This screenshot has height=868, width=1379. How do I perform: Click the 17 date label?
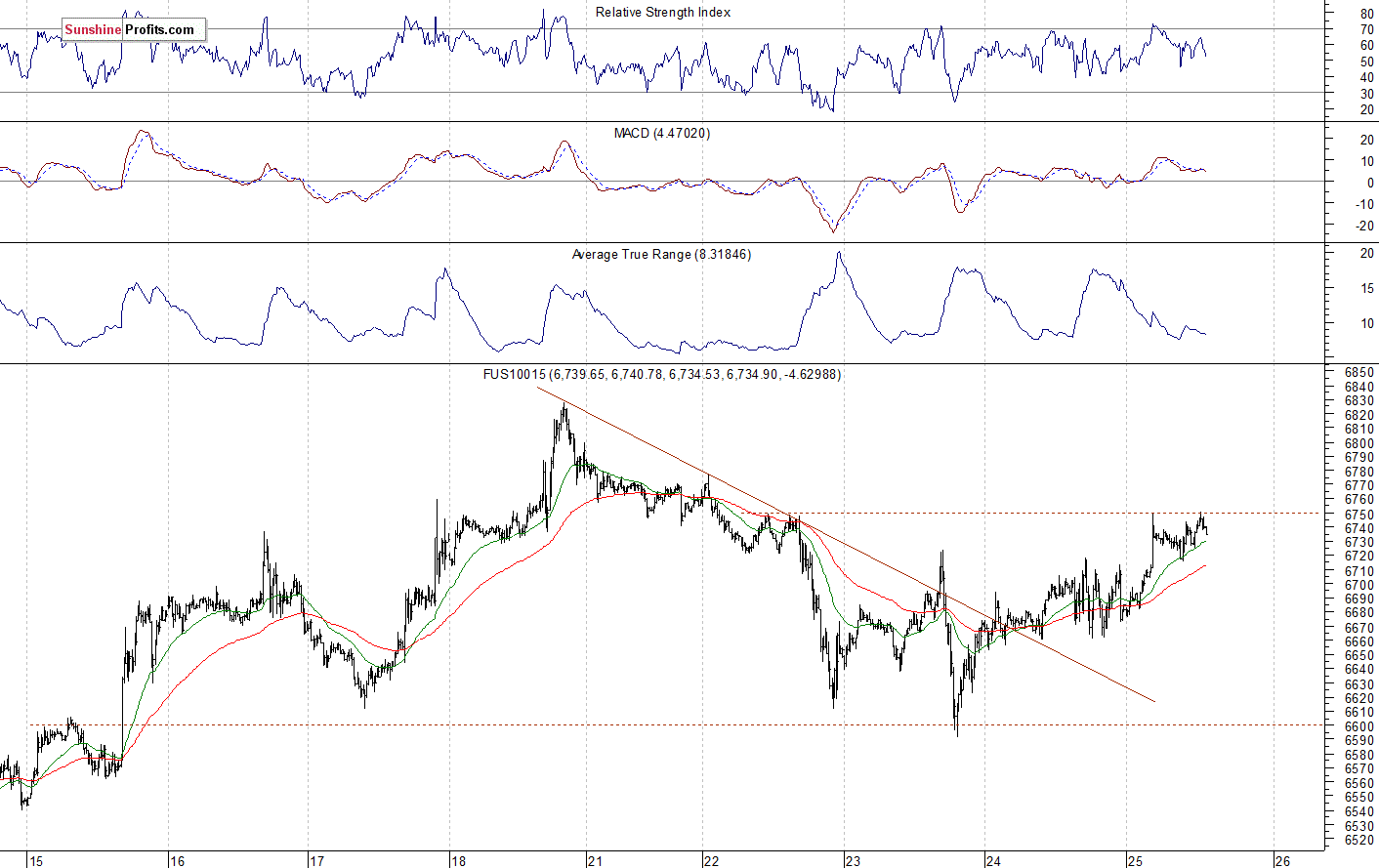click(316, 861)
